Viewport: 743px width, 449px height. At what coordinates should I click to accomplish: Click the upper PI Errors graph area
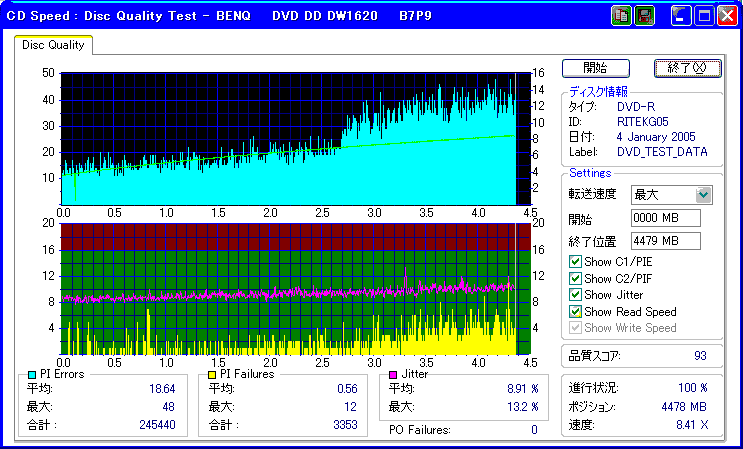pos(296,139)
